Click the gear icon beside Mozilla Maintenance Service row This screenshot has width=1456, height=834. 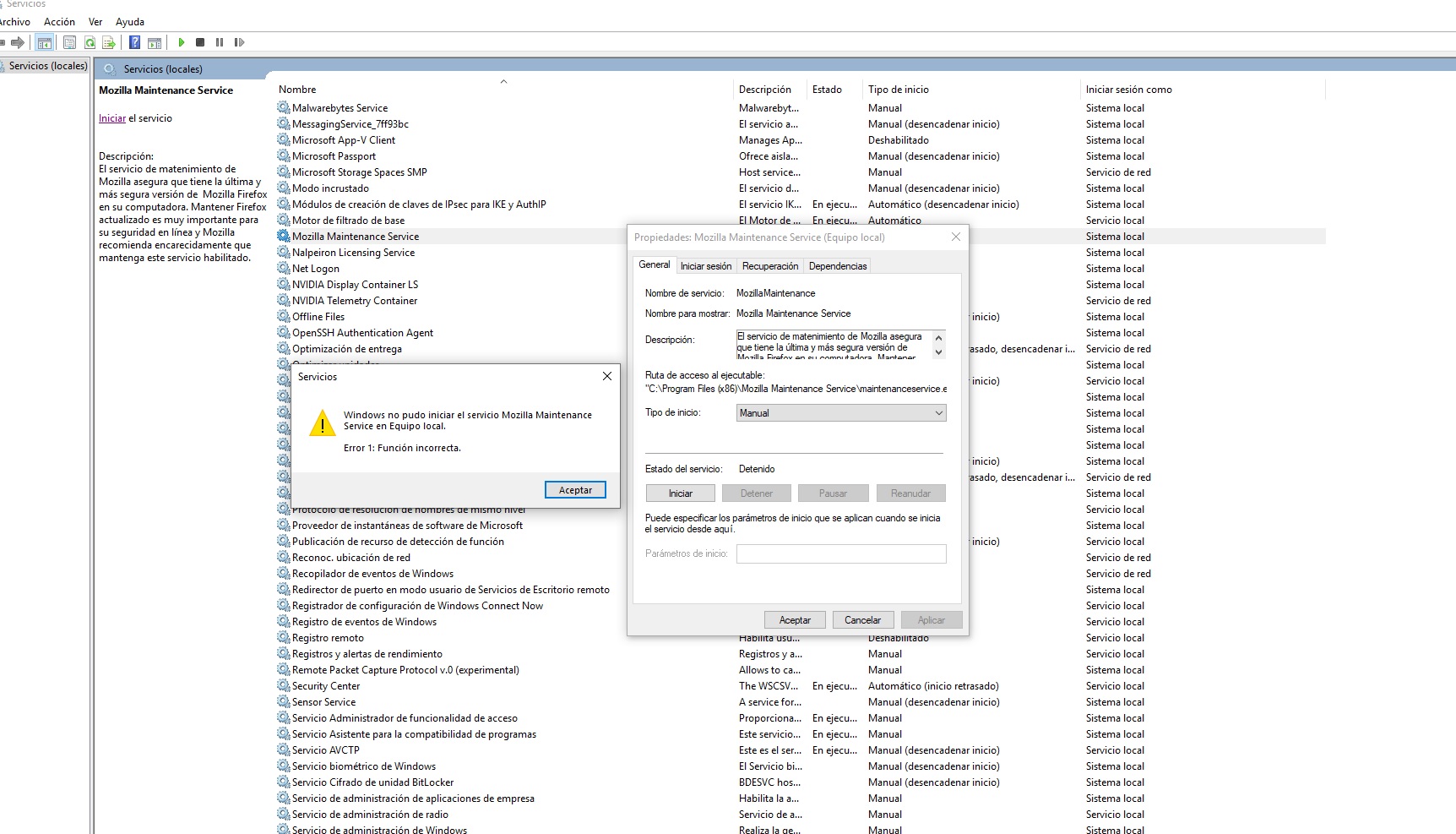[284, 236]
